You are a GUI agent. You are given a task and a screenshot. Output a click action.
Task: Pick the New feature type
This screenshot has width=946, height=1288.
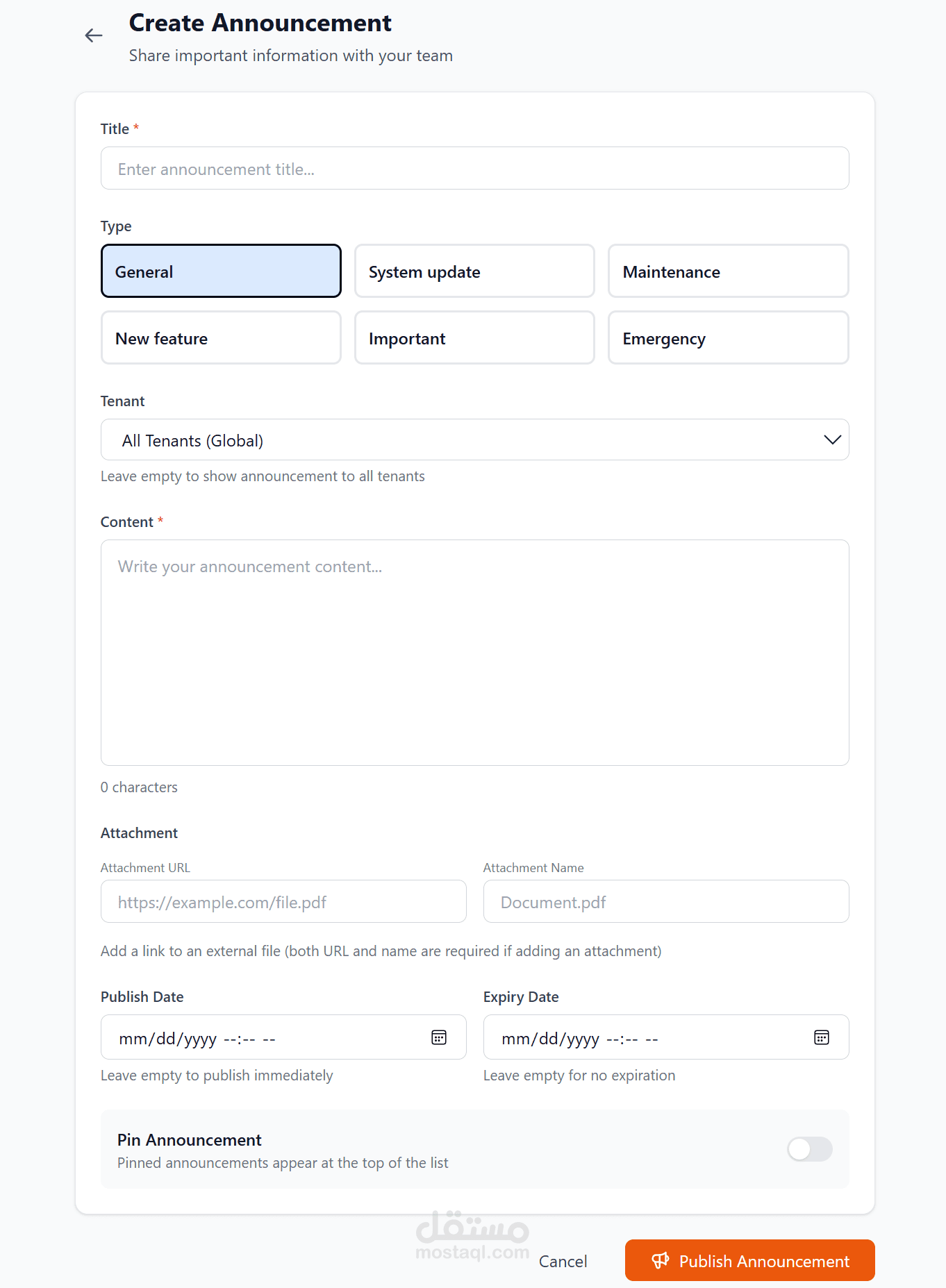221,337
